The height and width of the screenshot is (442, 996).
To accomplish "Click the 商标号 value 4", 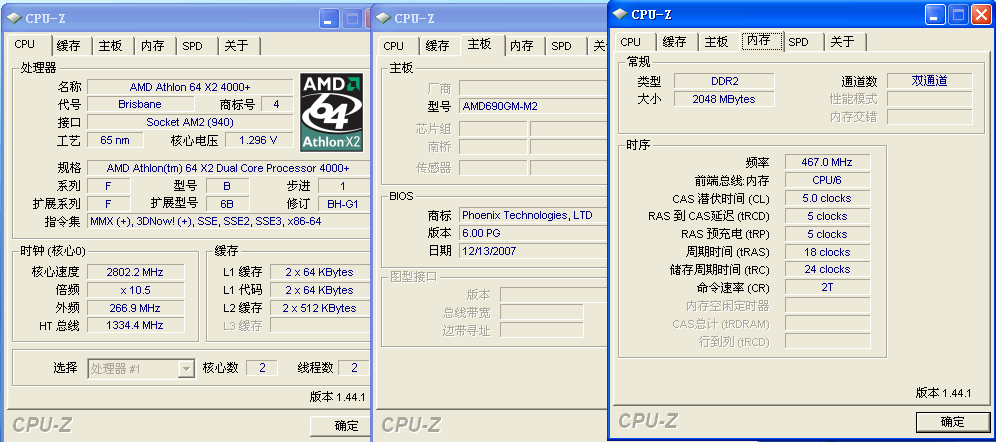I will tap(276, 104).
